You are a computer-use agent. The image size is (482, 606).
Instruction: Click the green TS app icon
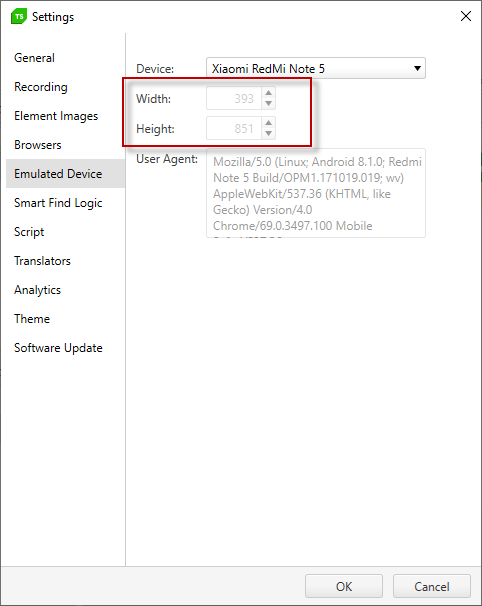click(x=19, y=16)
